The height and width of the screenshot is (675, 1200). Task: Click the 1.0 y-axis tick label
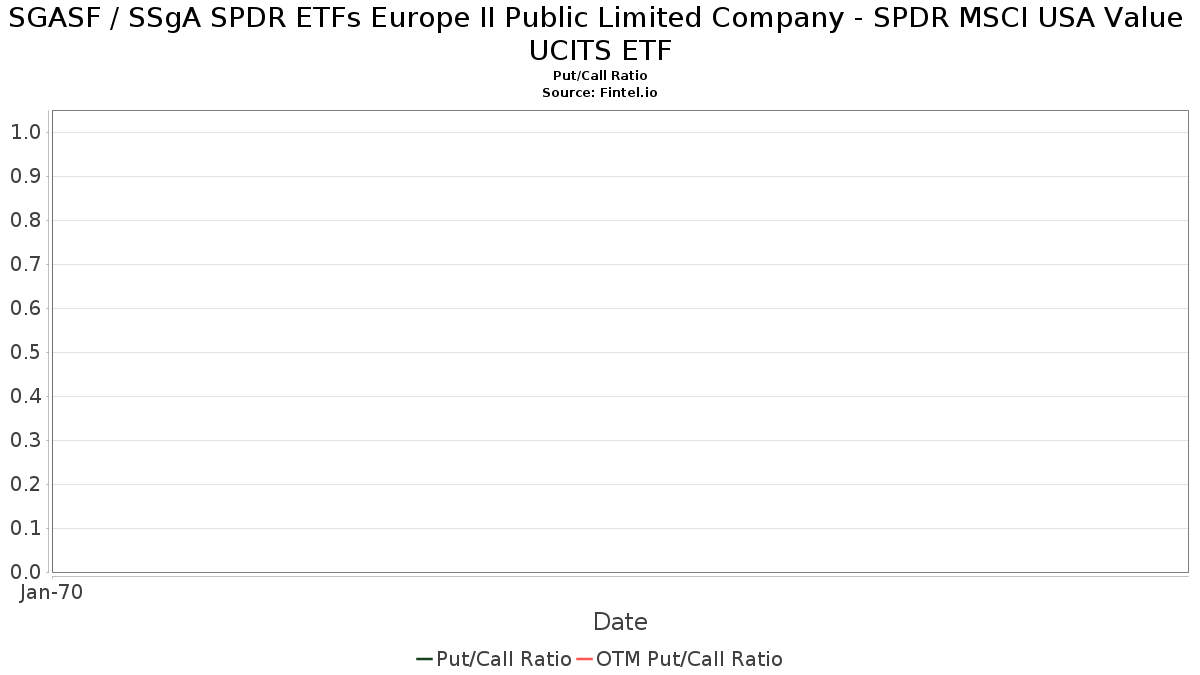25,132
